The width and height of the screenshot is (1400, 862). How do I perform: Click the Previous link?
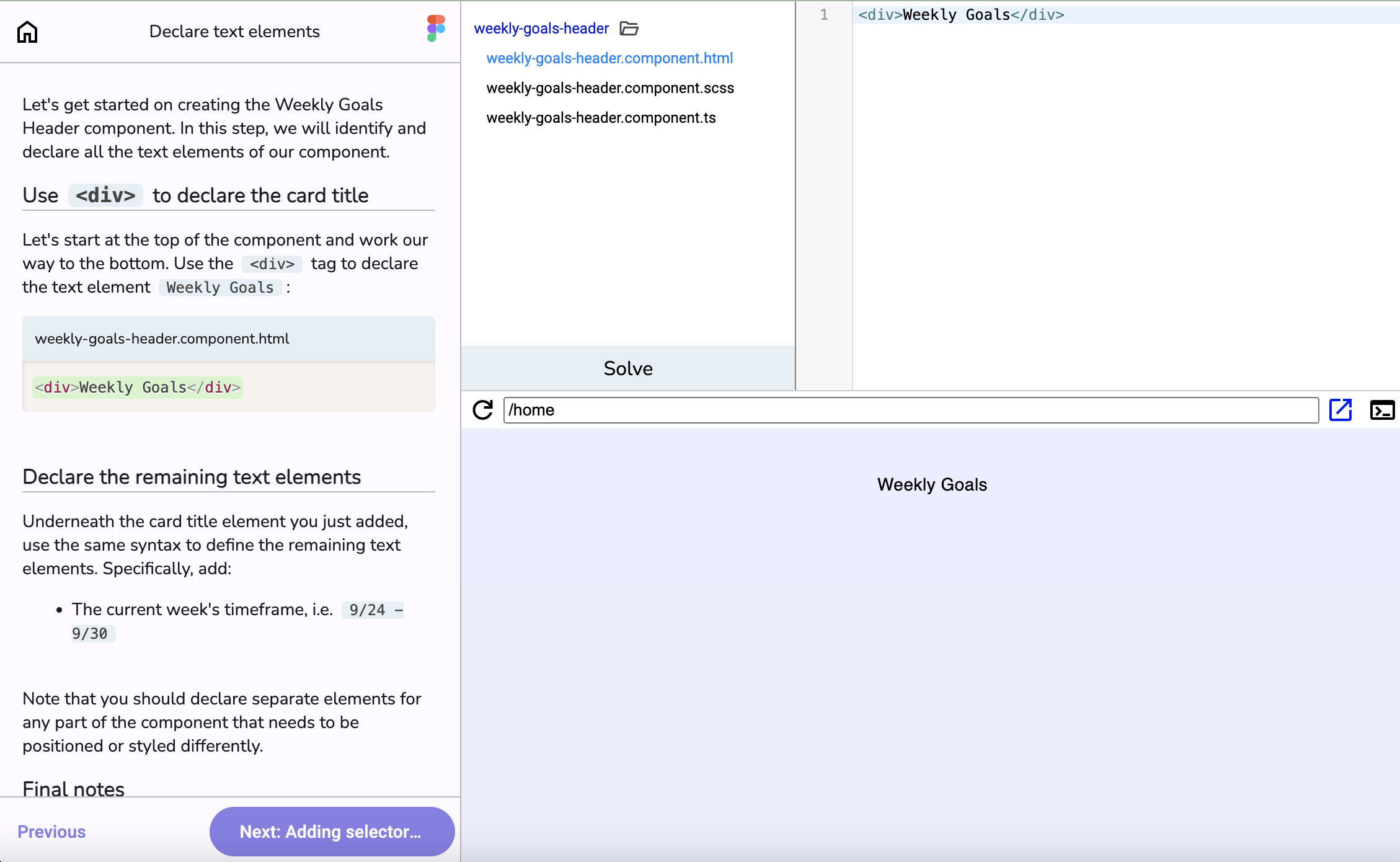tap(51, 832)
